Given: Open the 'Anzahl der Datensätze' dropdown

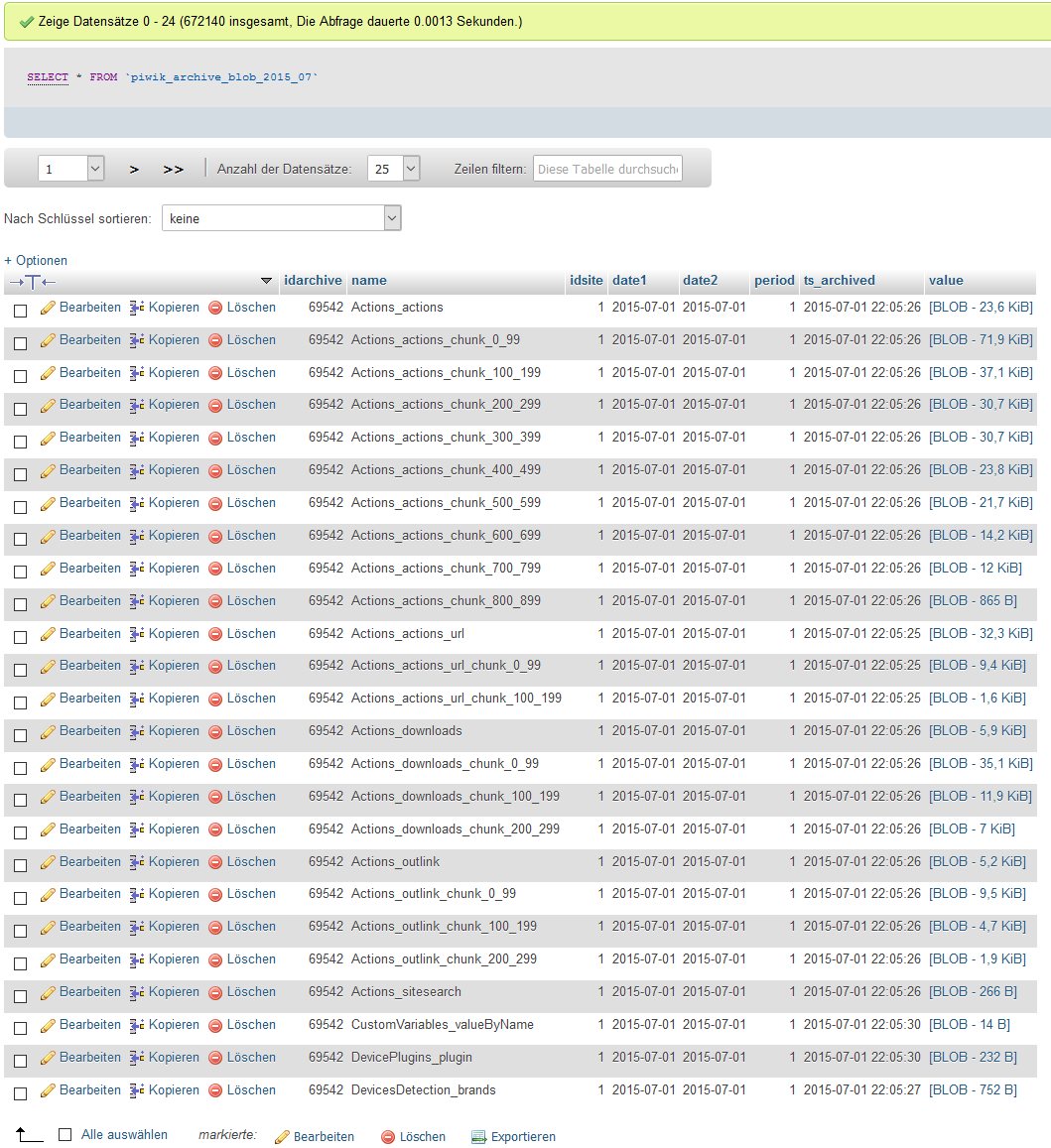Looking at the screenshot, I should 393,169.
